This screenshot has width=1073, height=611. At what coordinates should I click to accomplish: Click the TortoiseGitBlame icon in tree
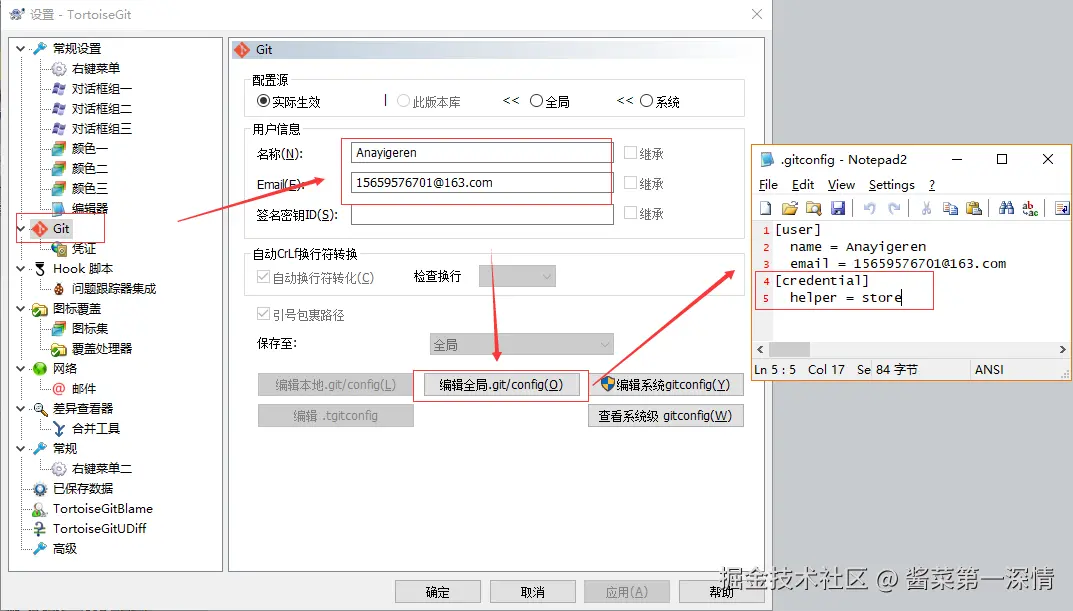40,509
